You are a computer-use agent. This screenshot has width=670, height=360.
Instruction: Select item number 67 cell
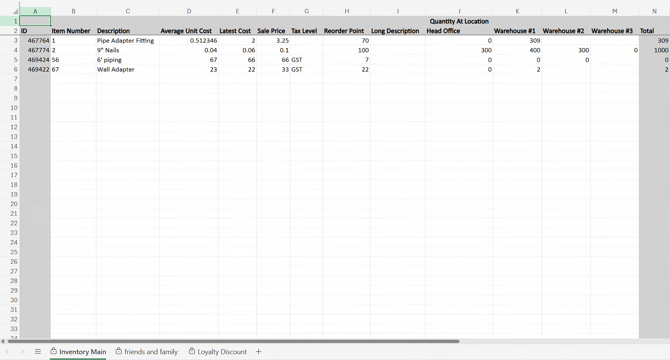coord(73,69)
